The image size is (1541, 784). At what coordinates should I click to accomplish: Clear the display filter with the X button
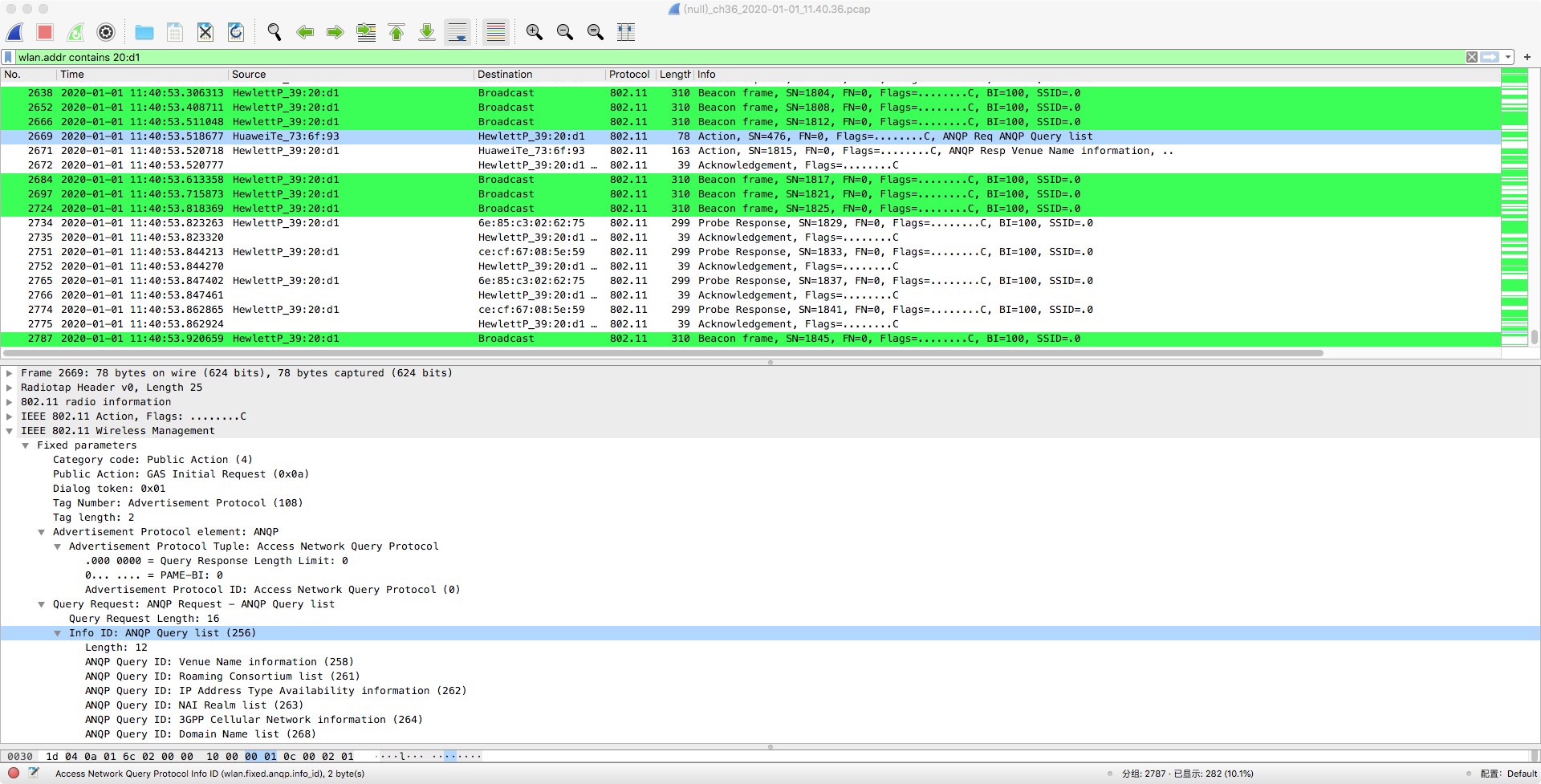tap(1472, 57)
